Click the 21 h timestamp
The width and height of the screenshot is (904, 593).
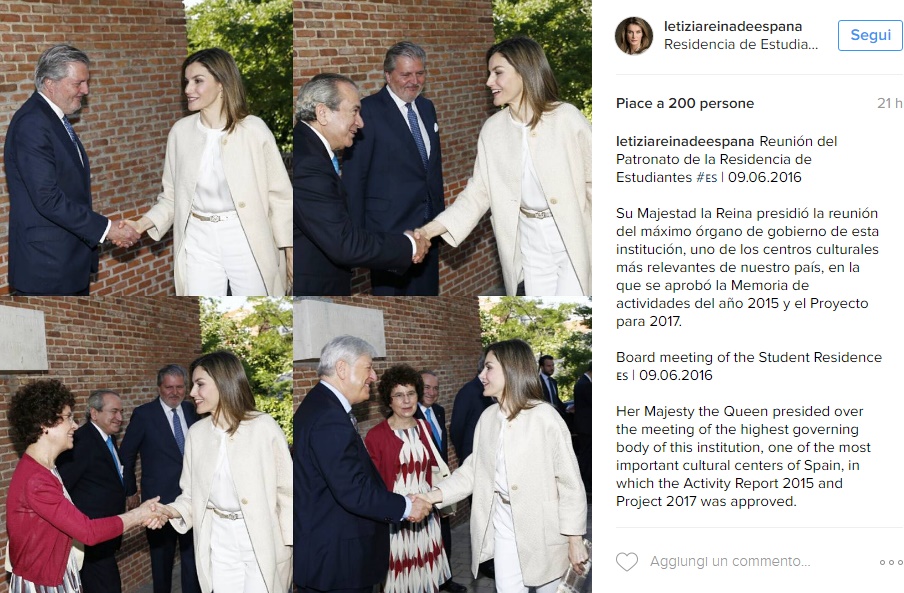click(x=889, y=103)
